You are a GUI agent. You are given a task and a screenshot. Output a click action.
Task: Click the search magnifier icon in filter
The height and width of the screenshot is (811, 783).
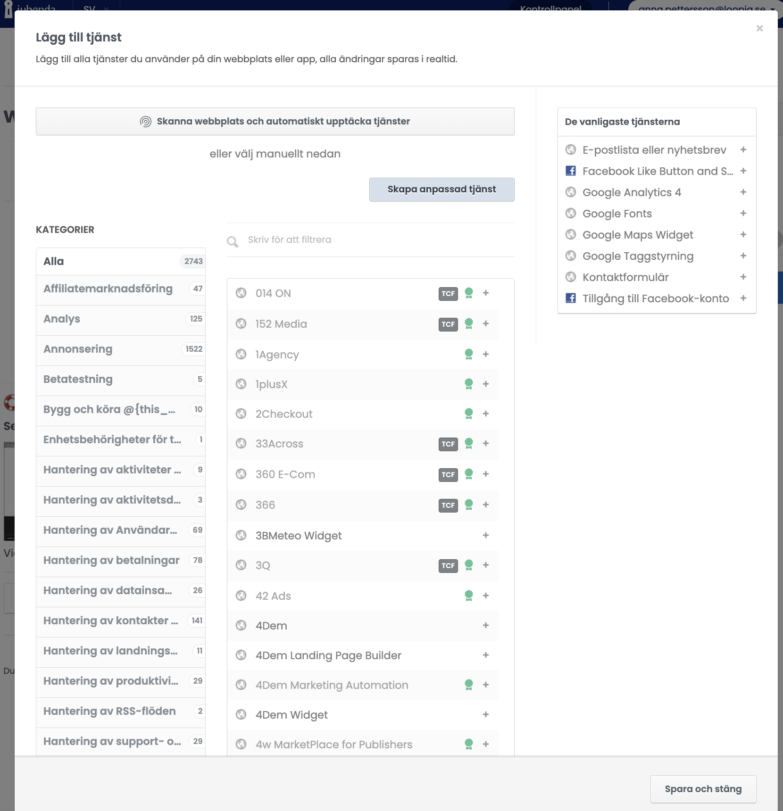click(233, 241)
